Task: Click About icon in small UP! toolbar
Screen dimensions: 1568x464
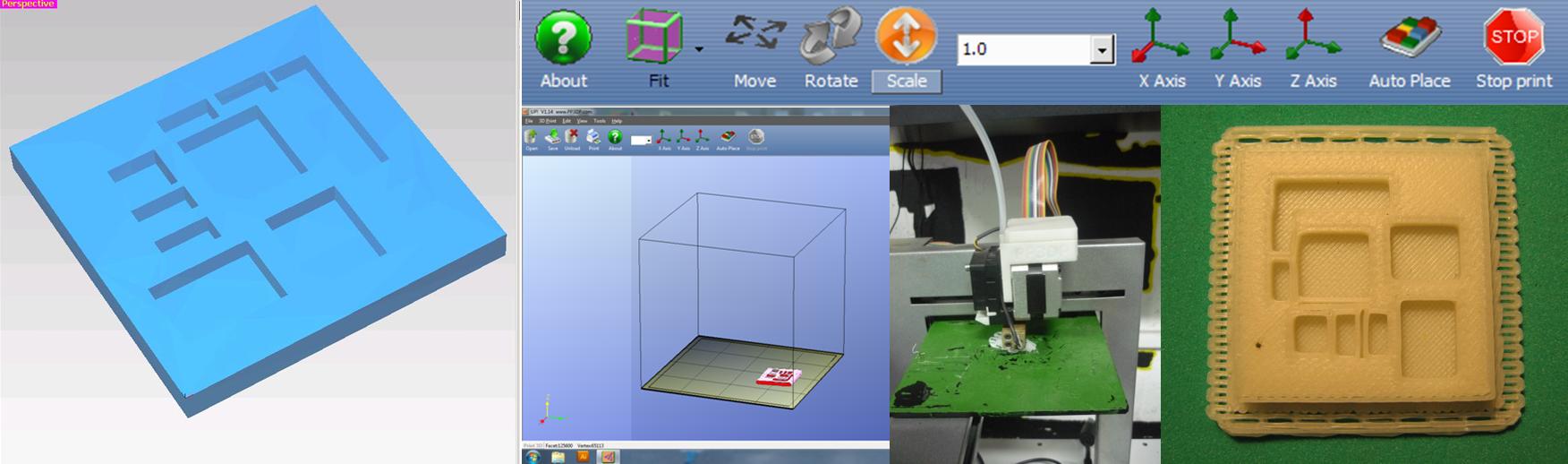Action: pyautogui.click(x=615, y=137)
